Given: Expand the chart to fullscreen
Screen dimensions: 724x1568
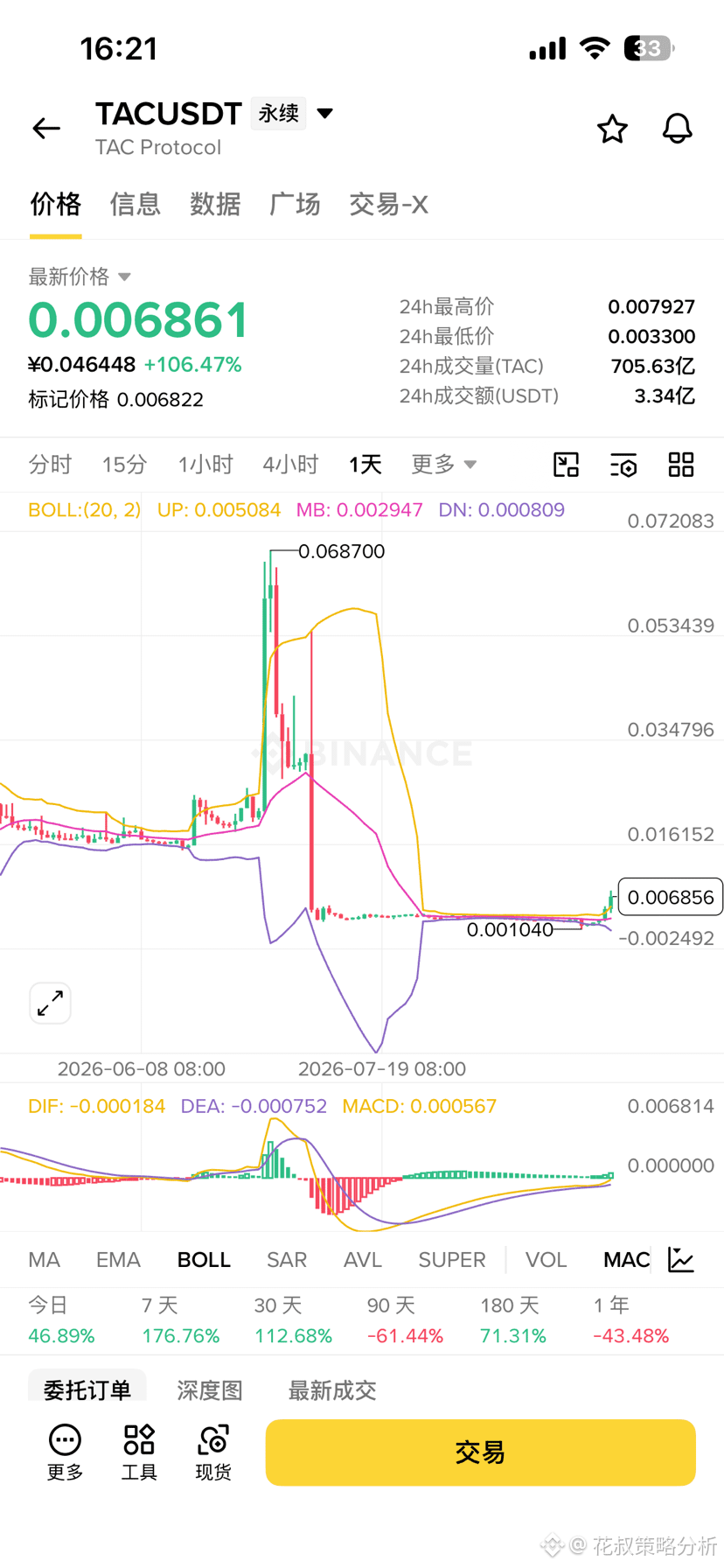Looking at the screenshot, I should click(50, 1003).
